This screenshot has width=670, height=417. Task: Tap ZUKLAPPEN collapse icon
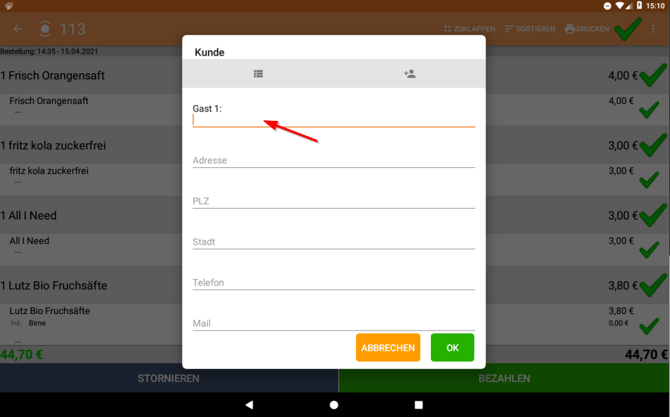pyautogui.click(x=447, y=29)
